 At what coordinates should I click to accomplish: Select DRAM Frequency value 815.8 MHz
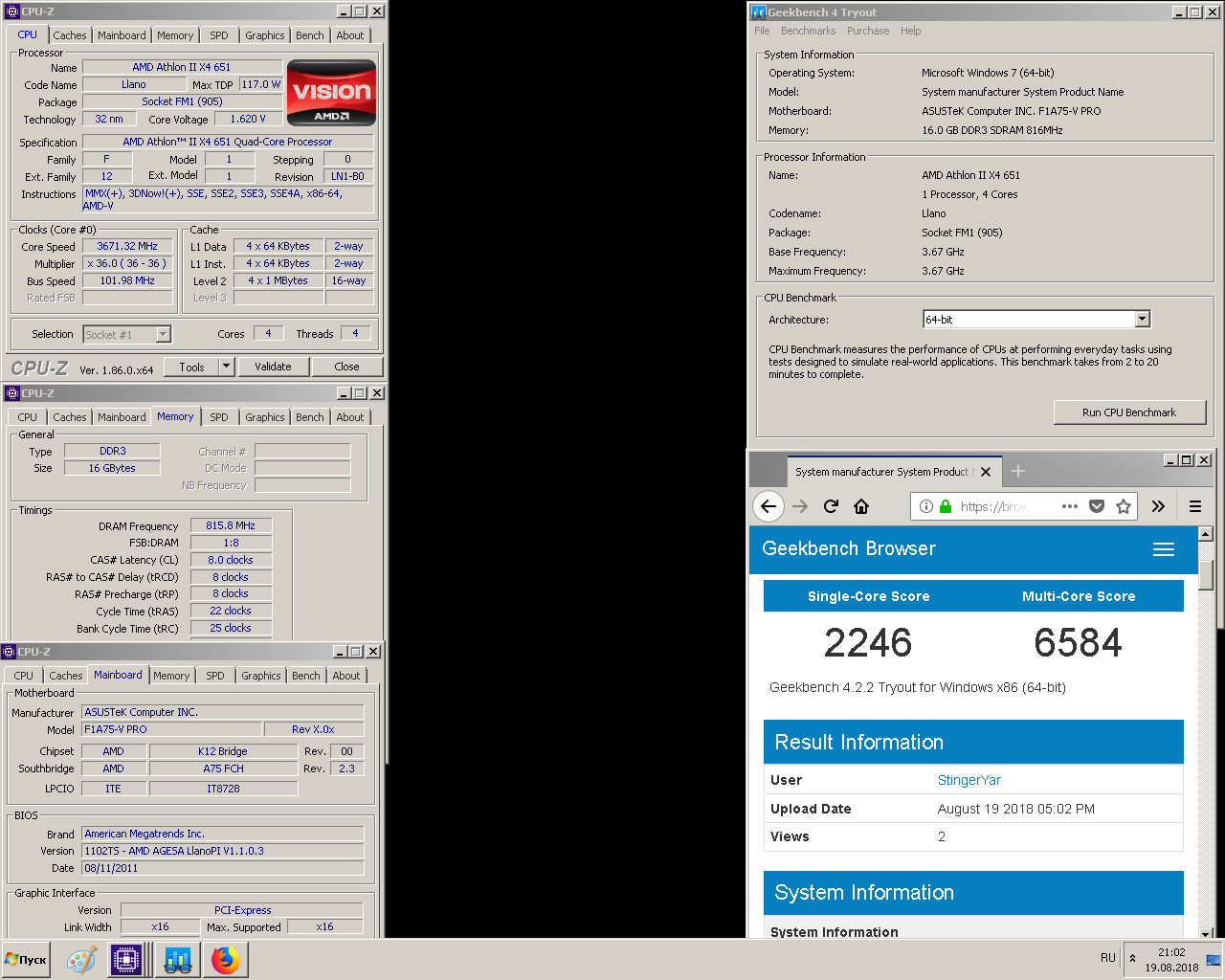tap(231, 525)
